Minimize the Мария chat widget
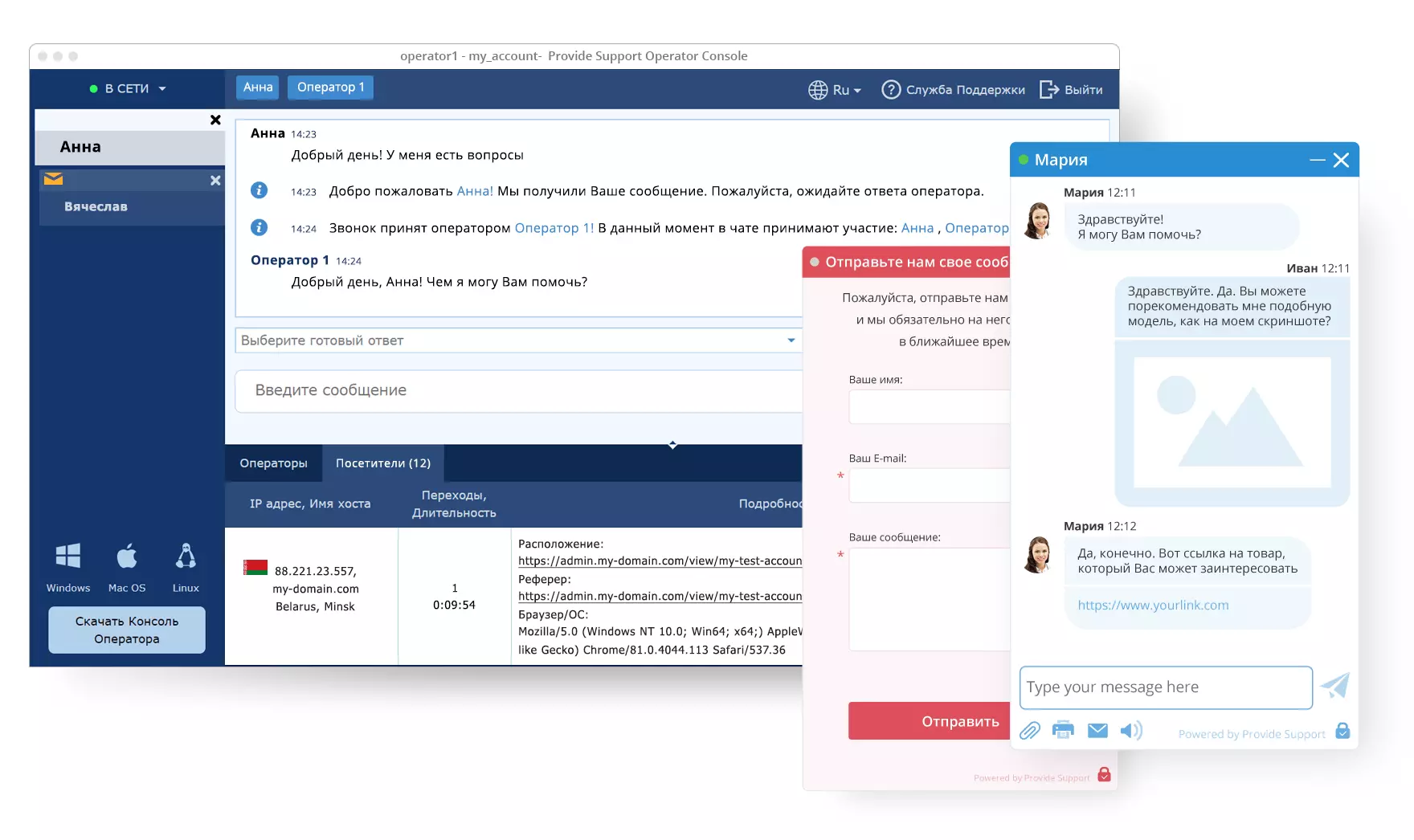 pos(1318,161)
